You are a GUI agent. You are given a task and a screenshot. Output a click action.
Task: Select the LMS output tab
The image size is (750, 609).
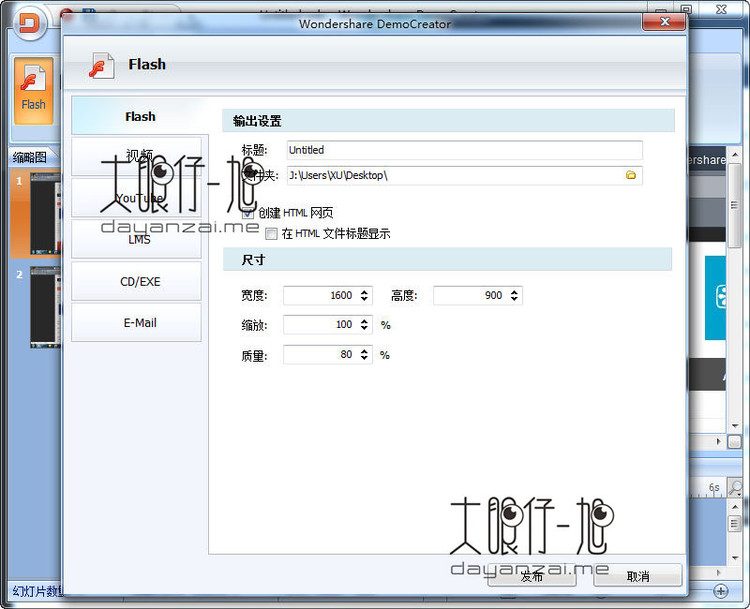pos(137,239)
